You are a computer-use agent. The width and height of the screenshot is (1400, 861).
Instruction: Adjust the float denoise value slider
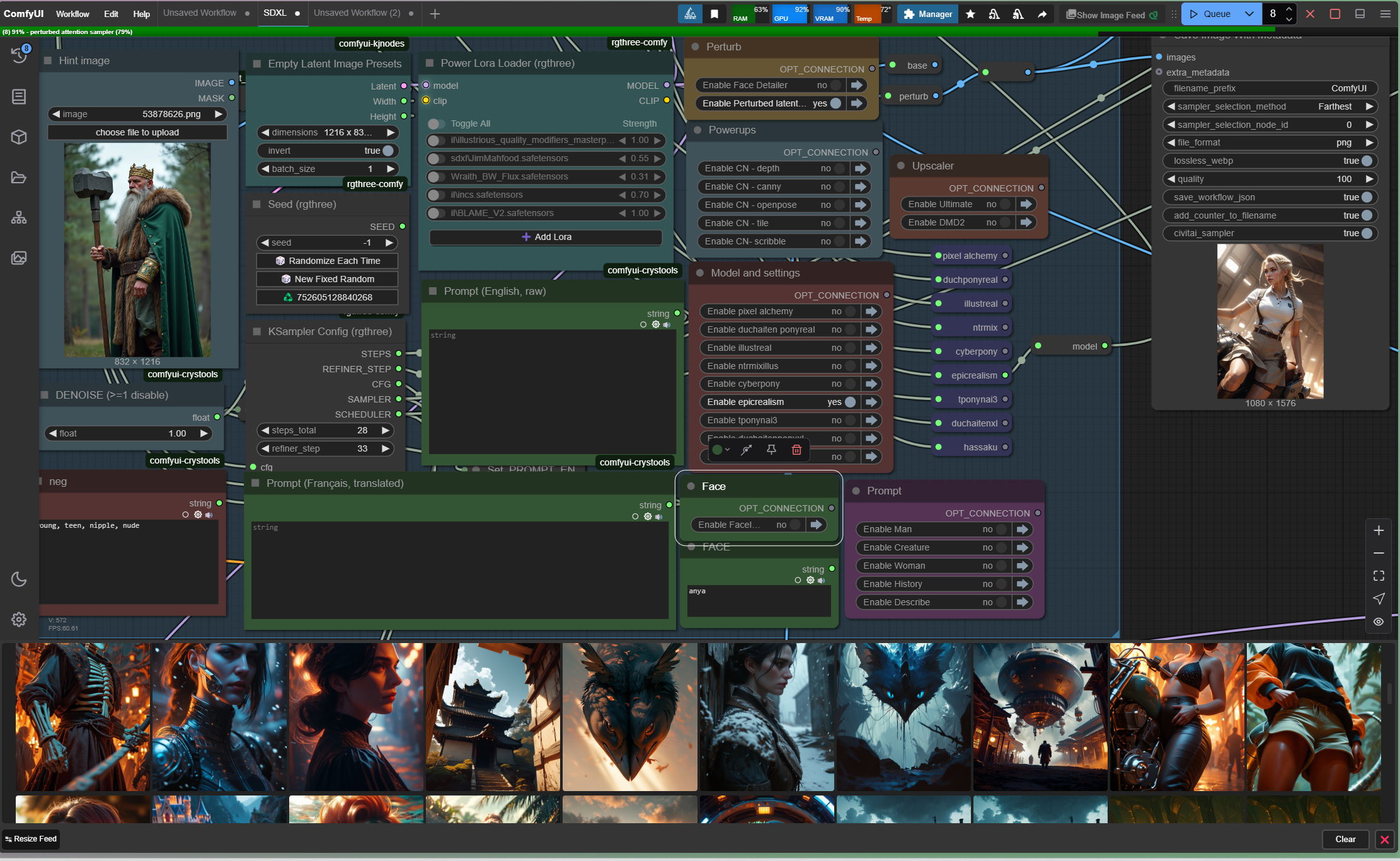tap(129, 433)
